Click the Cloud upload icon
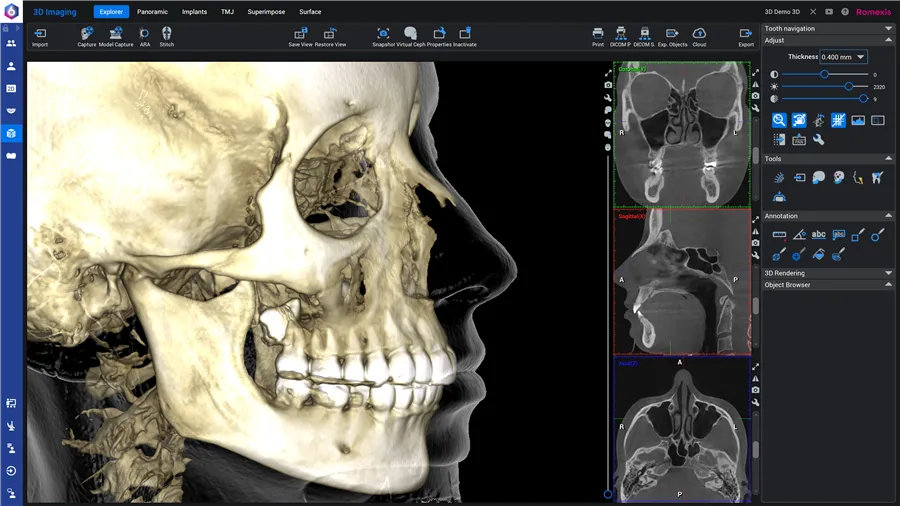 [699, 35]
